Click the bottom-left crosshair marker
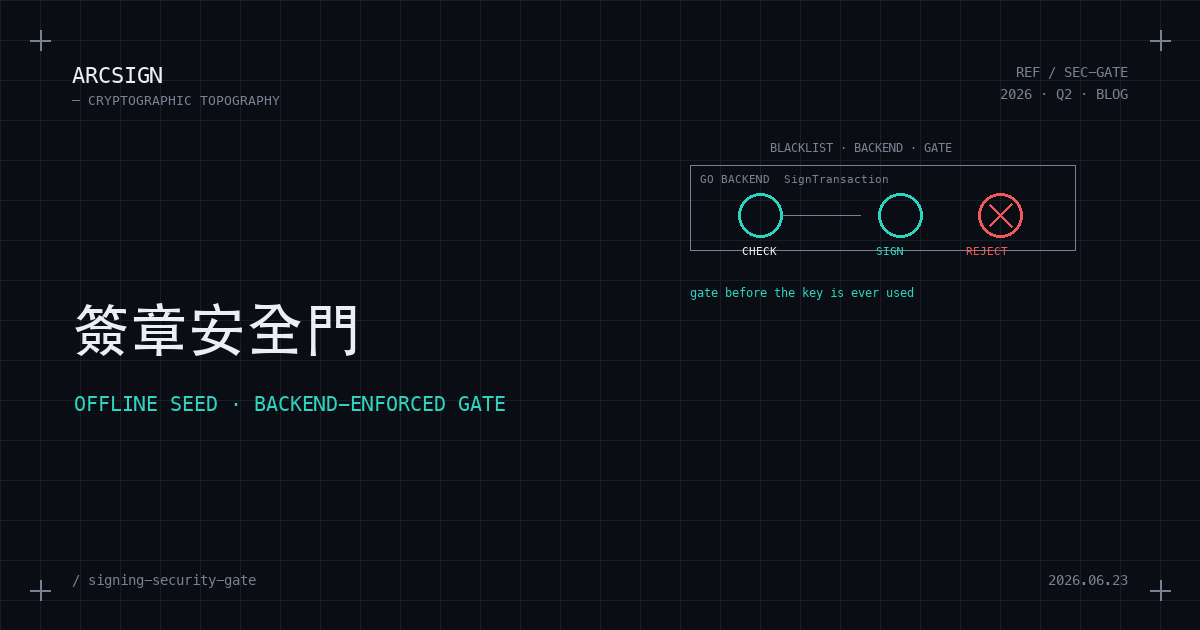The height and width of the screenshot is (630, 1200). coord(40,590)
